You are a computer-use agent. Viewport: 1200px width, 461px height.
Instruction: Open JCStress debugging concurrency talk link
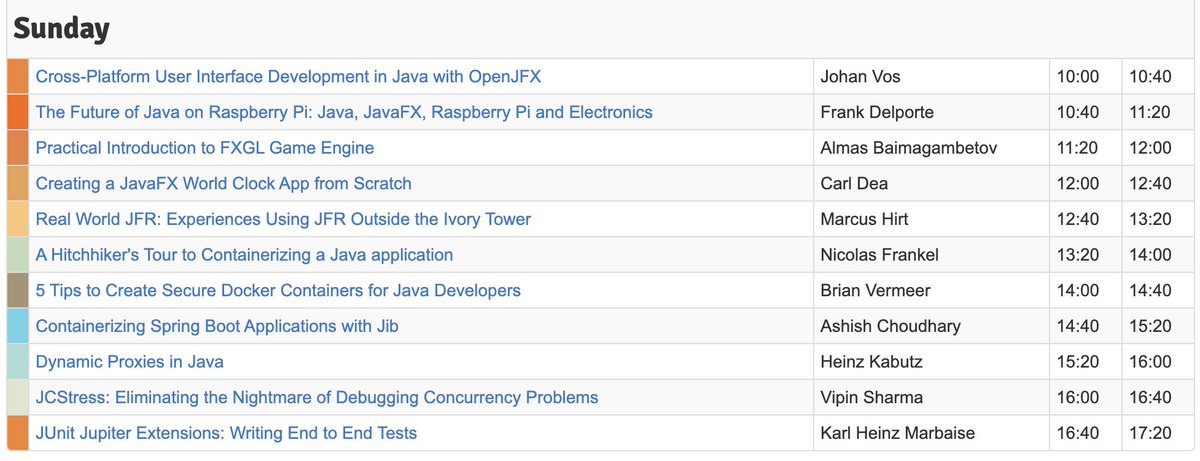pos(317,398)
